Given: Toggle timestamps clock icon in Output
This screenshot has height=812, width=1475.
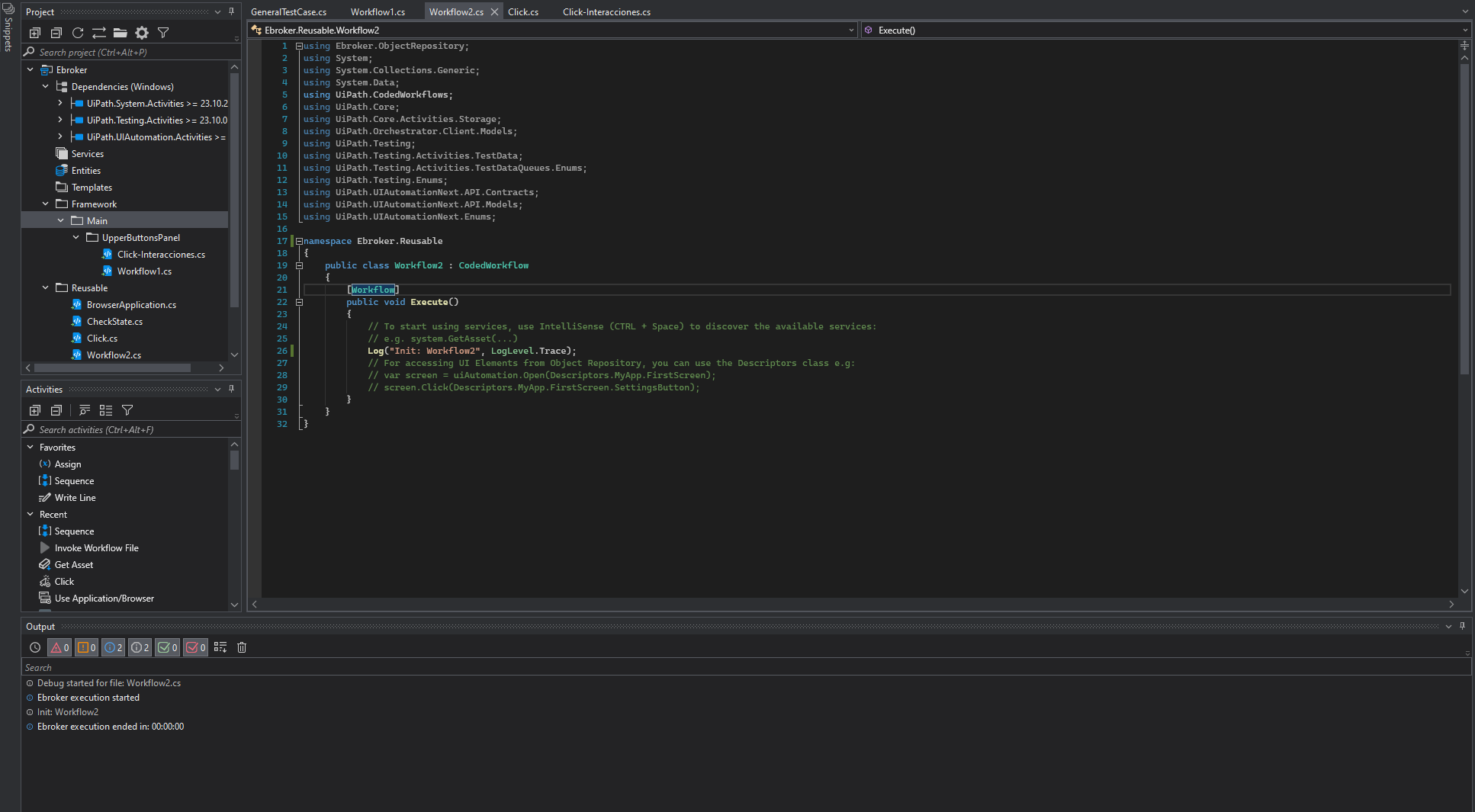Looking at the screenshot, I should (x=35, y=647).
